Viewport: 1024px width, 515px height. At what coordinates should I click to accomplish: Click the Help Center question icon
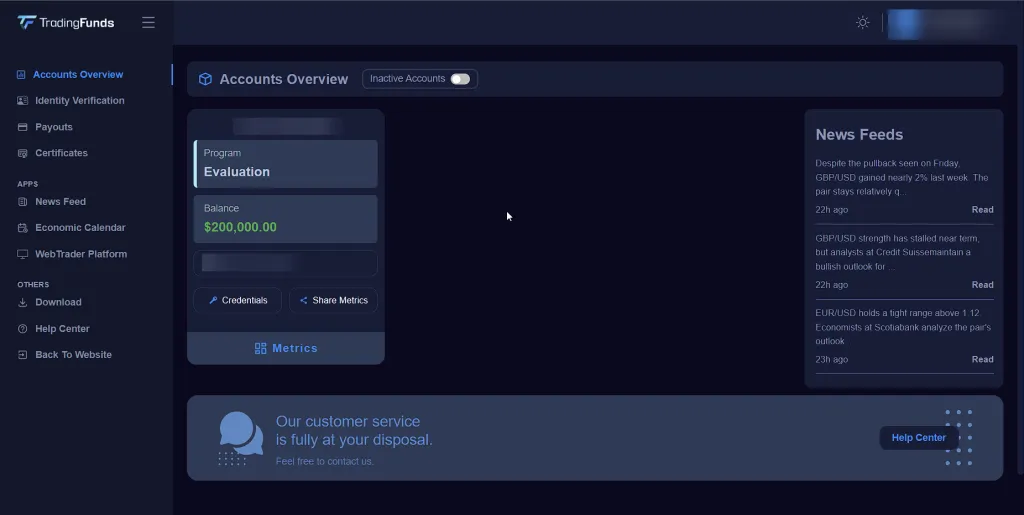pos(23,329)
